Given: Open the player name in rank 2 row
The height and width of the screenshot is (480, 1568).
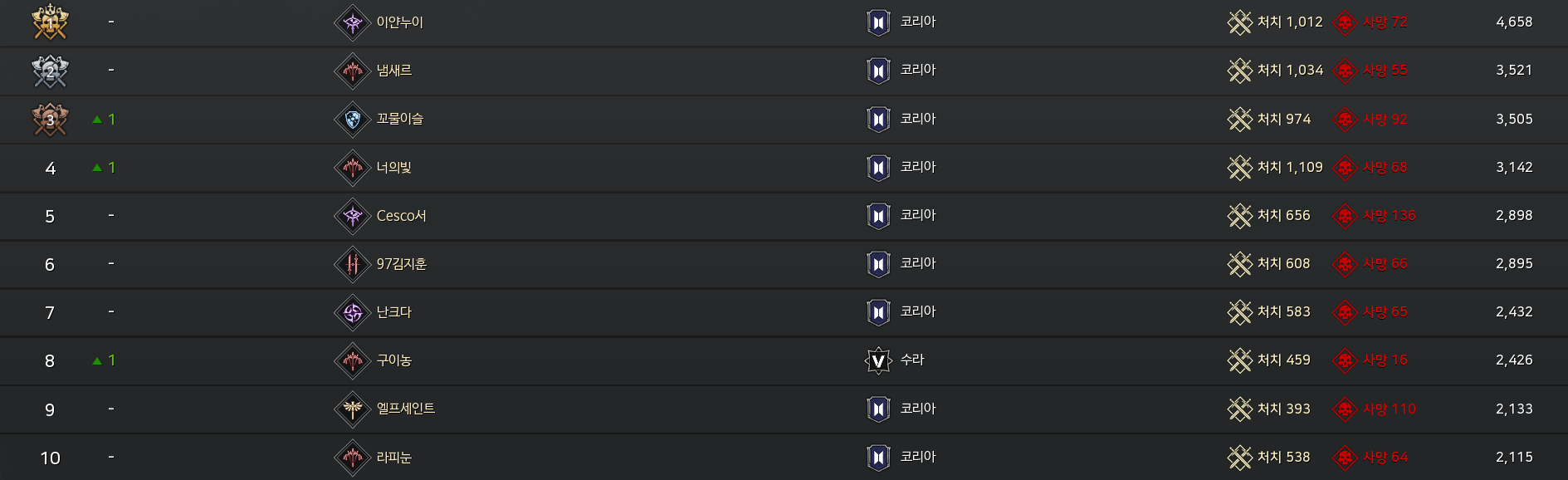Looking at the screenshot, I should [x=393, y=71].
